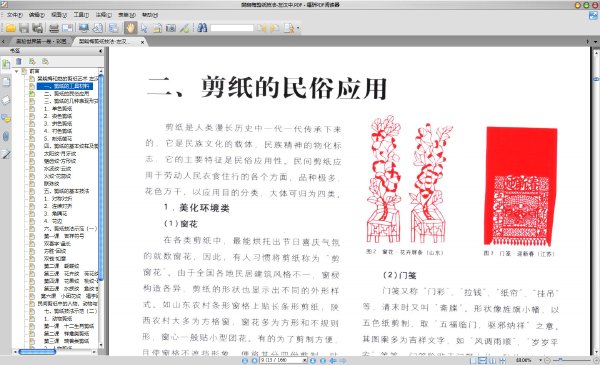Image resolution: width=600 pixels, height=365 pixels.
Task: Open the 编辑 (Edit) menu
Action: click(x=37, y=15)
